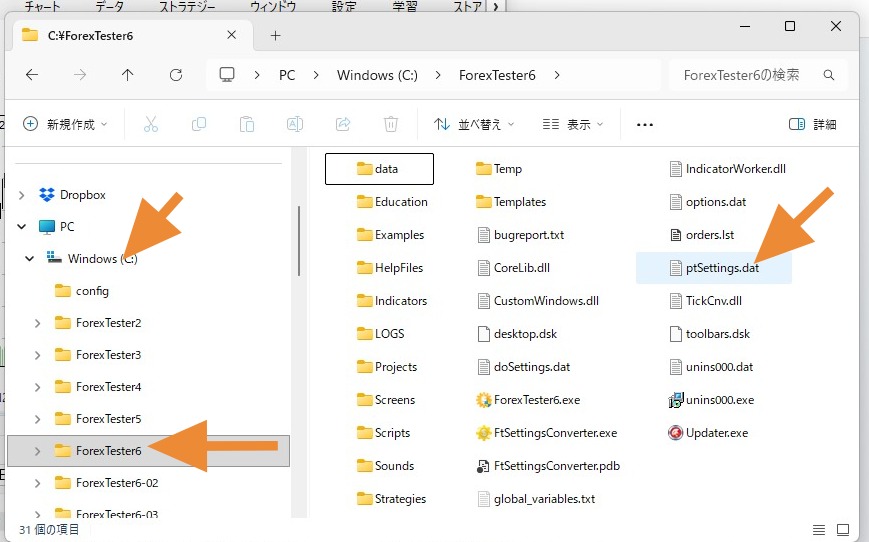Expand the ForexTester2 tree node
The height and width of the screenshot is (542, 869).
tap(37, 323)
